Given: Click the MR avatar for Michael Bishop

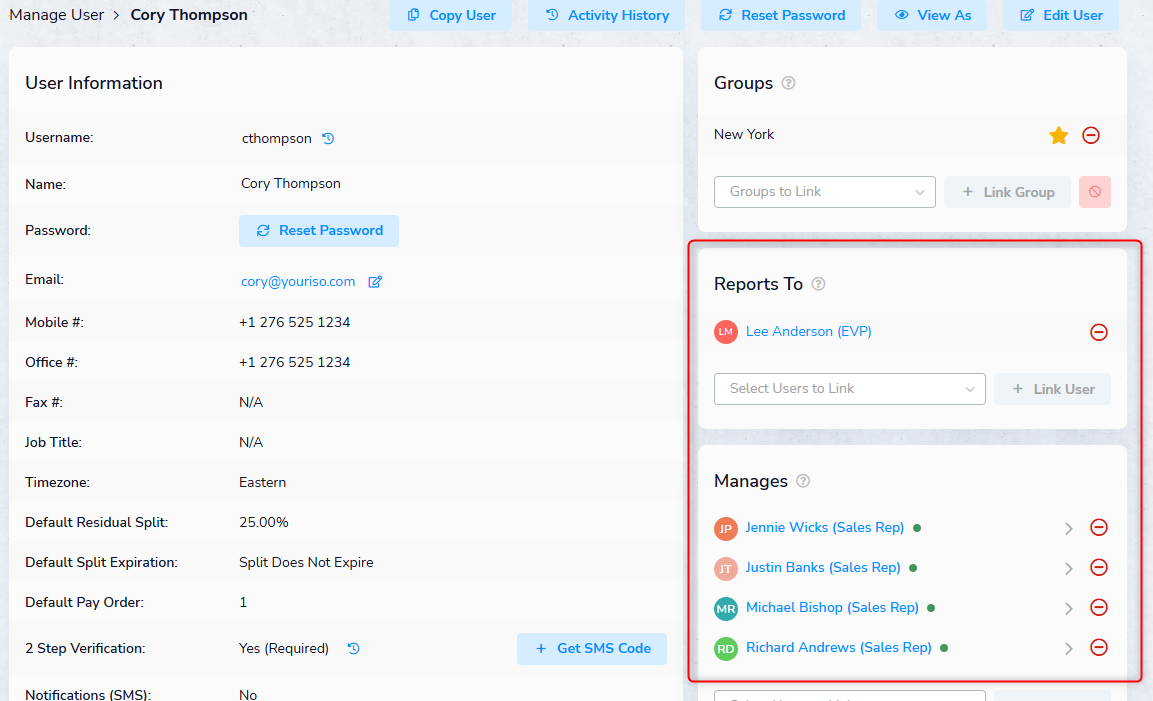Looking at the screenshot, I should 726,608.
